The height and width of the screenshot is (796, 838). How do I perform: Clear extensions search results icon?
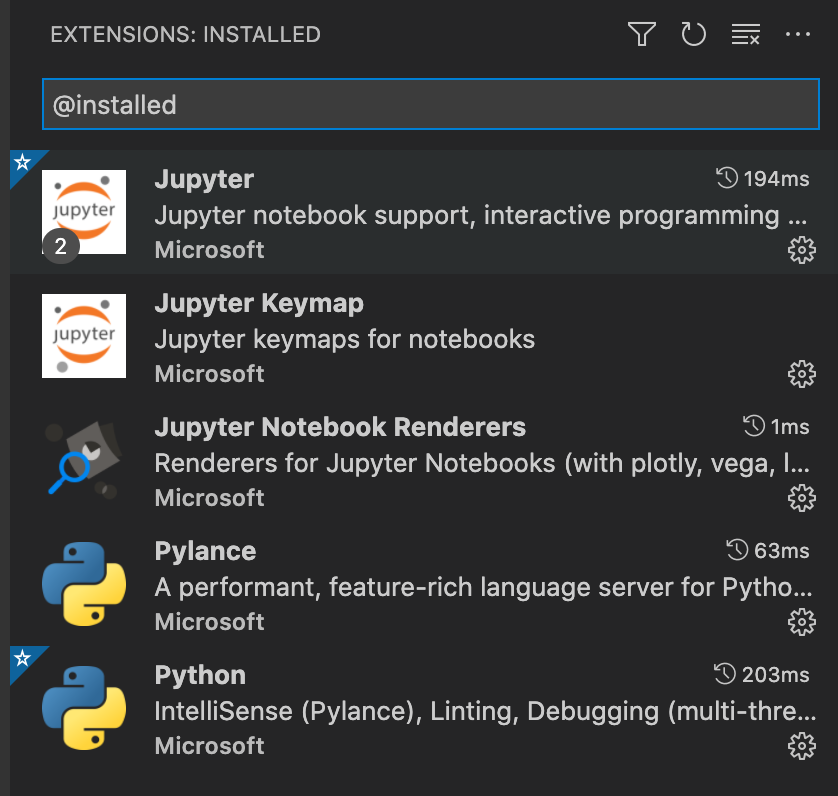point(746,35)
